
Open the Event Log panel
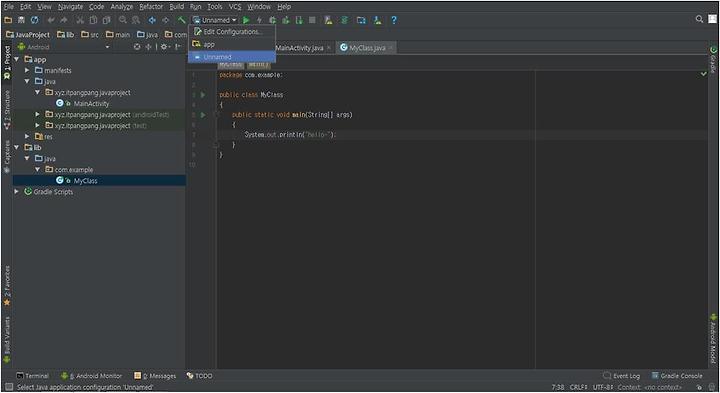621,376
